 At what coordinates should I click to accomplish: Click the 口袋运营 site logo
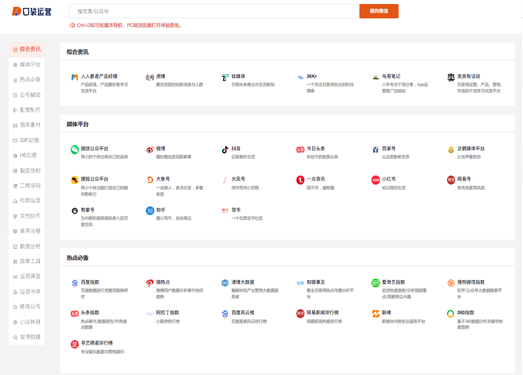(x=32, y=12)
